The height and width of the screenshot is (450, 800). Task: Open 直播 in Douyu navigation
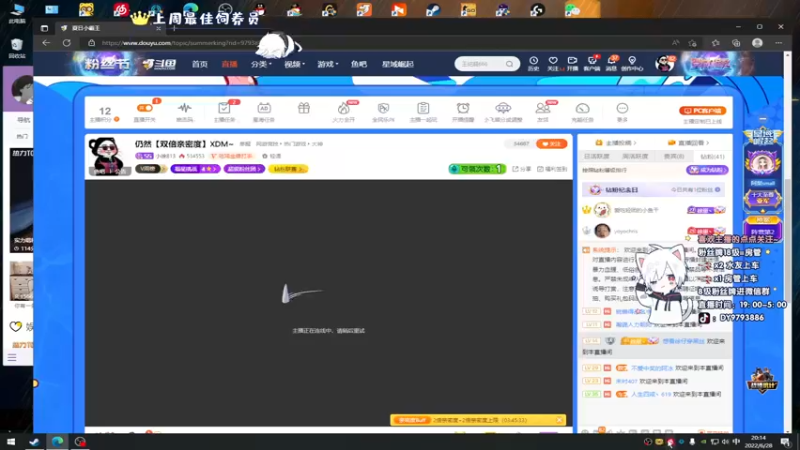(230, 64)
